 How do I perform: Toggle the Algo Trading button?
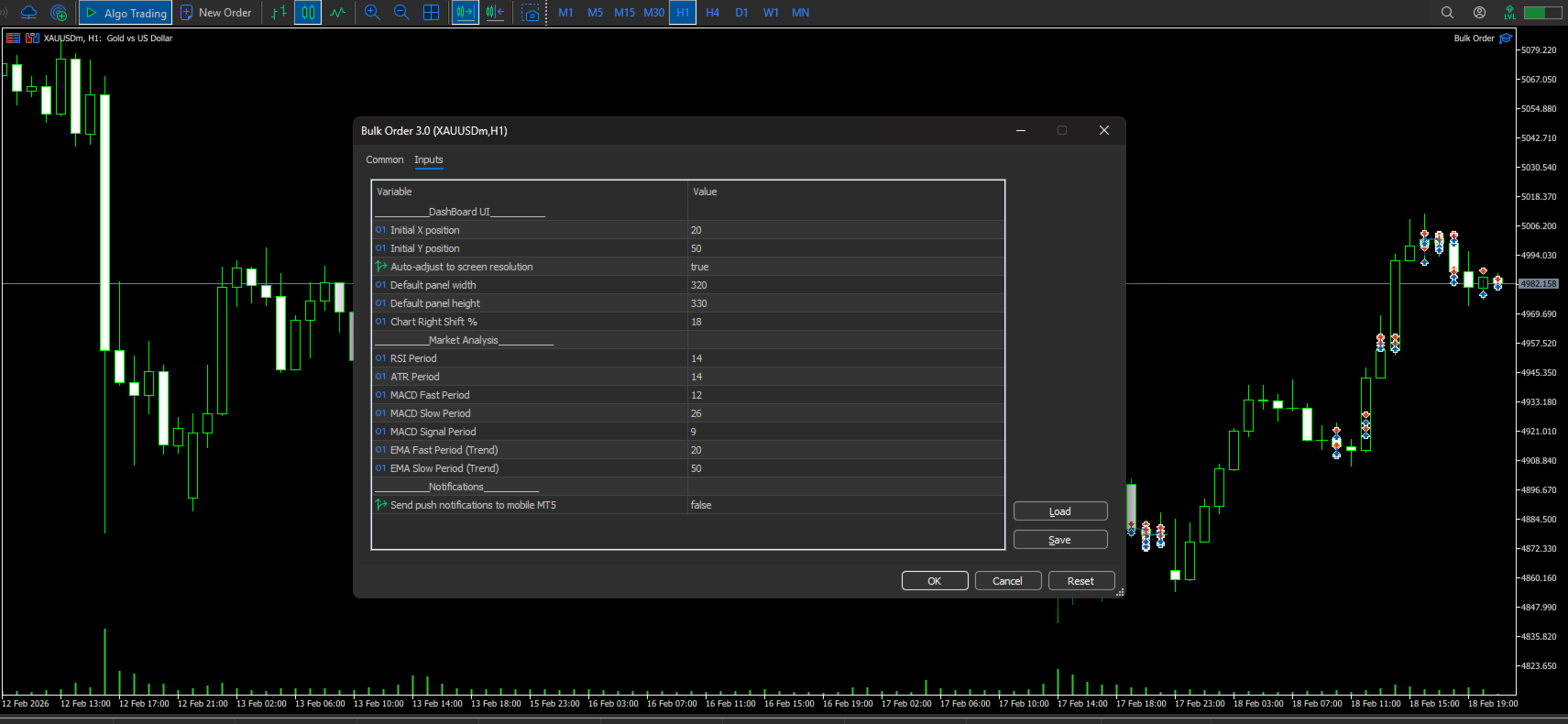point(126,13)
